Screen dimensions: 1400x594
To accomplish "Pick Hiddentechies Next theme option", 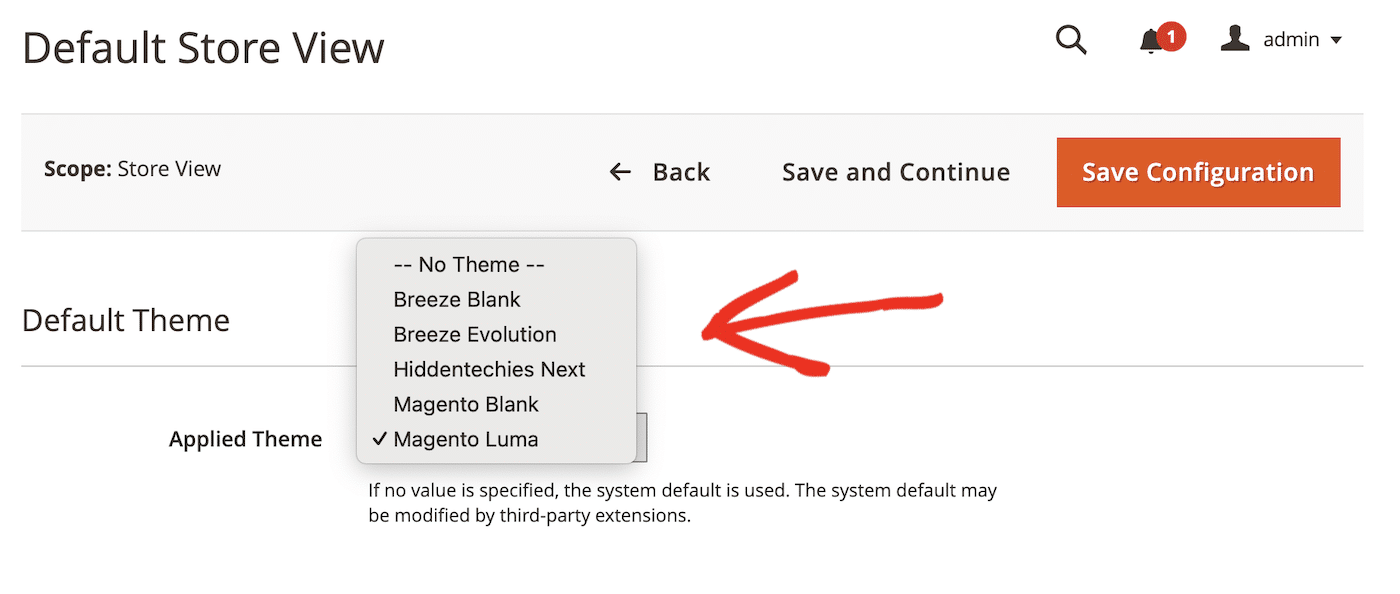I will point(489,370).
